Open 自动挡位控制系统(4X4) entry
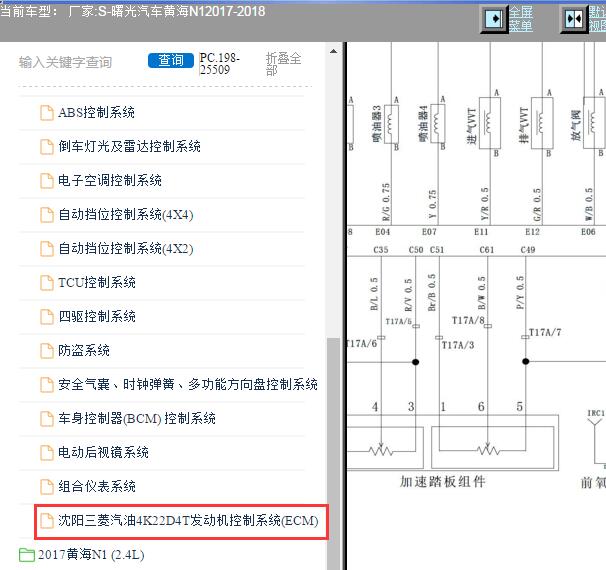606x570 pixels. point(126,214)
